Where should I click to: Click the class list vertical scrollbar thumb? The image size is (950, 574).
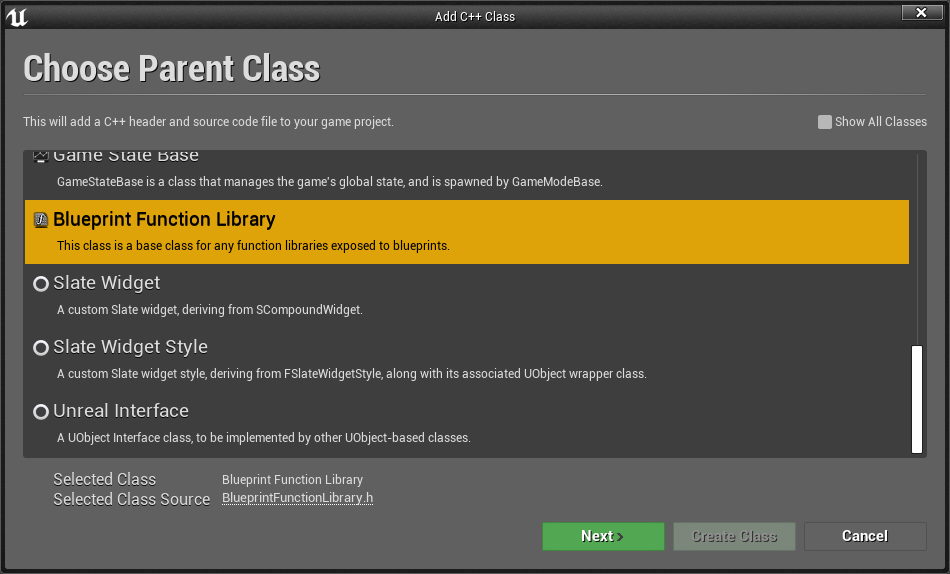(917, 399)
